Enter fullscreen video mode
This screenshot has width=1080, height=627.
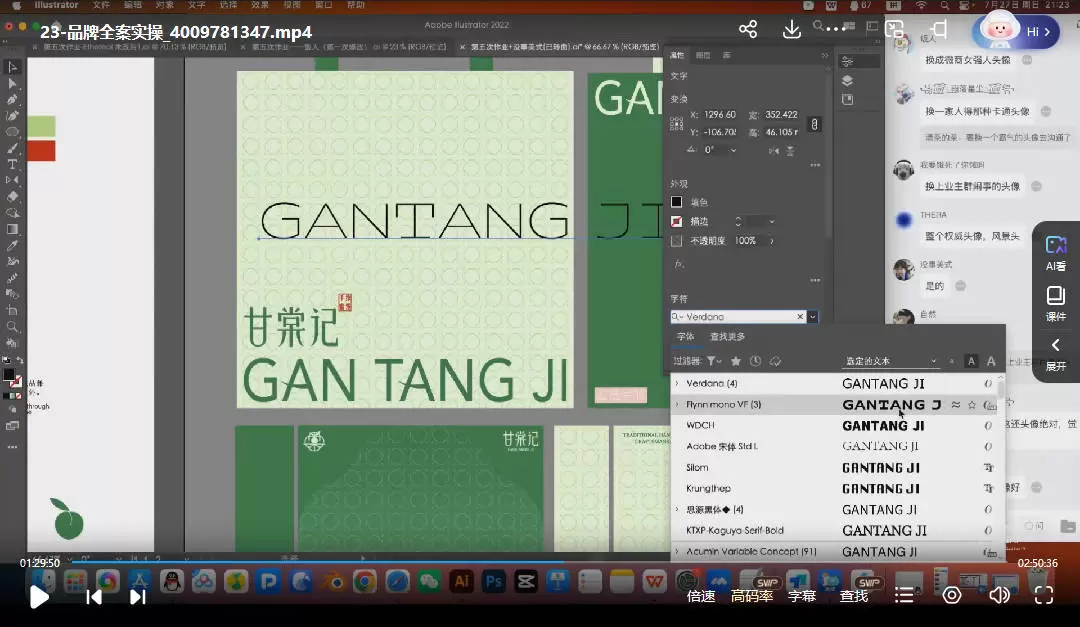coord(1044,595)
